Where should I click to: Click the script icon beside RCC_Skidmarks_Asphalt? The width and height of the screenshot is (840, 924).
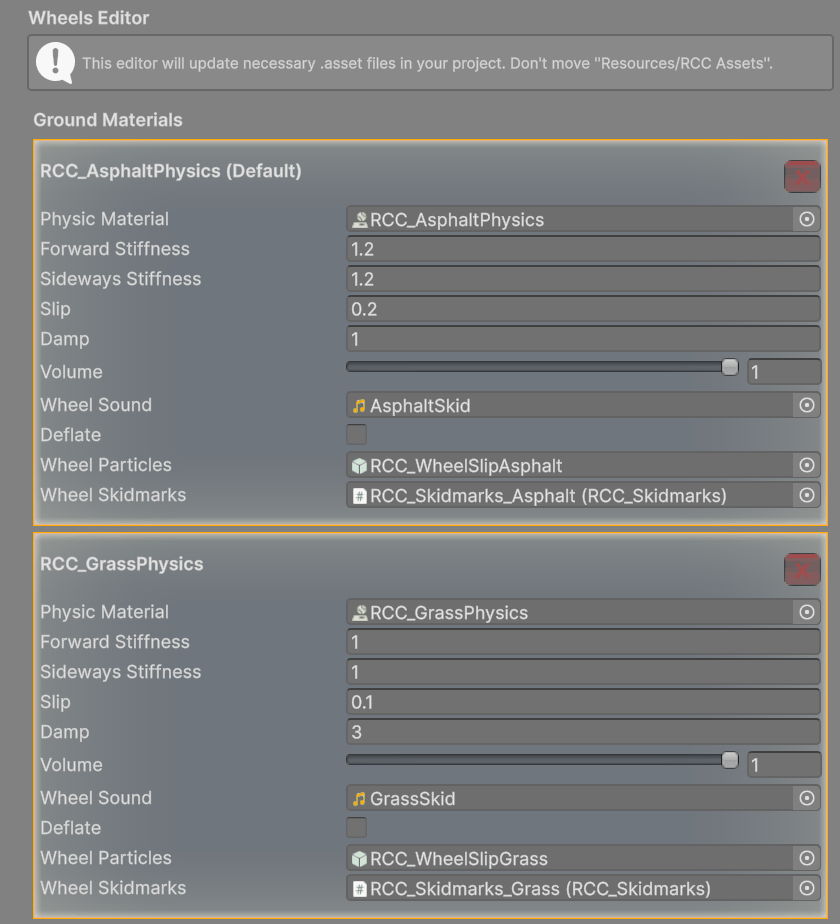pyautogui.click(x=360, y=496)
